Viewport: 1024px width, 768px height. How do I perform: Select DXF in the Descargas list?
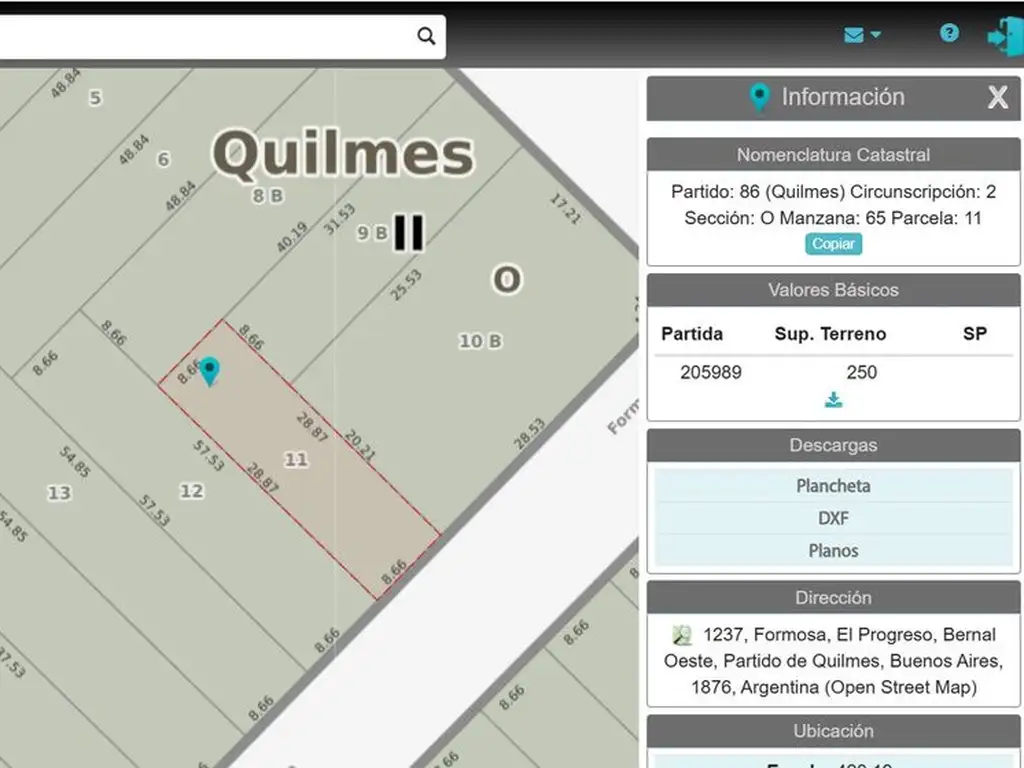(x=833, y=518)
